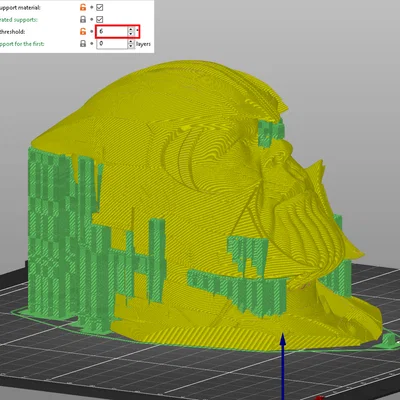
Task: Toggle the auto generated supports checkbox
Action: coord(99,19)
